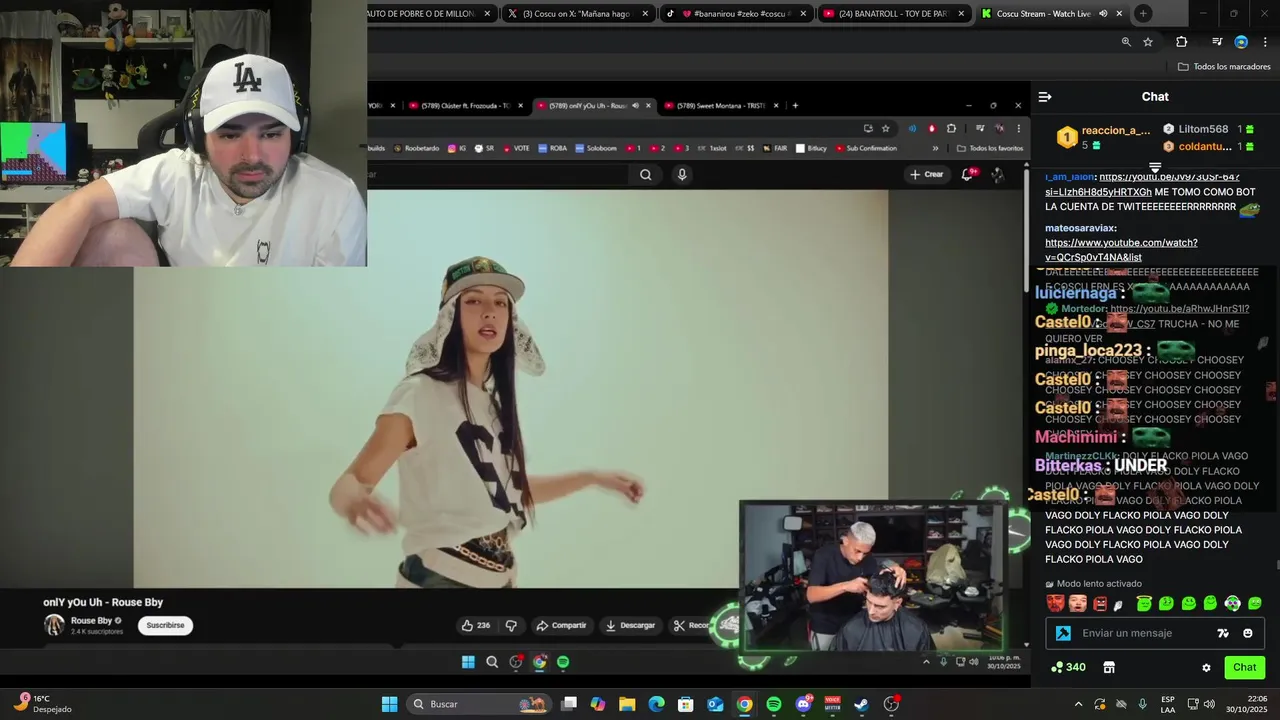Open media control icon in outer browser
This screenshot has height=720, width=1280.
coord(1217,42)
